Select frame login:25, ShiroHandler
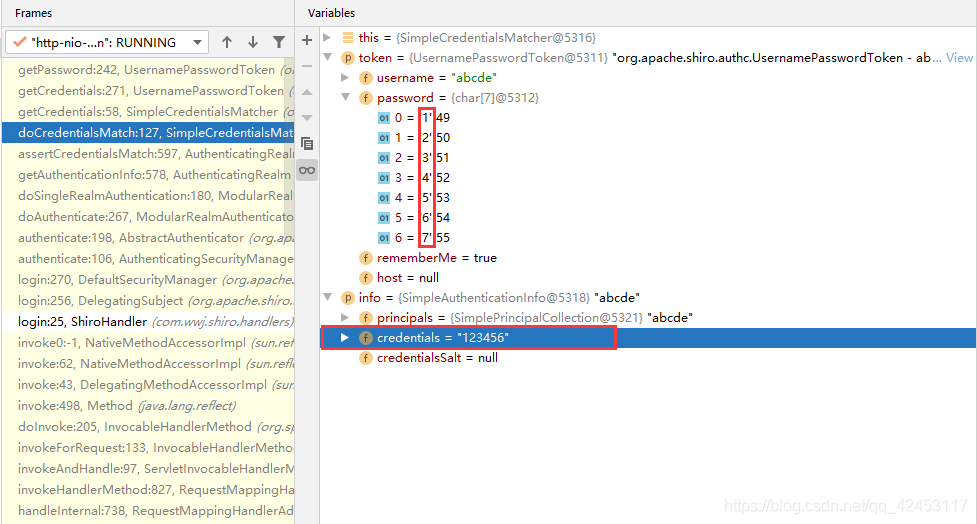The height and width of the screenshot is (524, 977). tap(148, 322)
